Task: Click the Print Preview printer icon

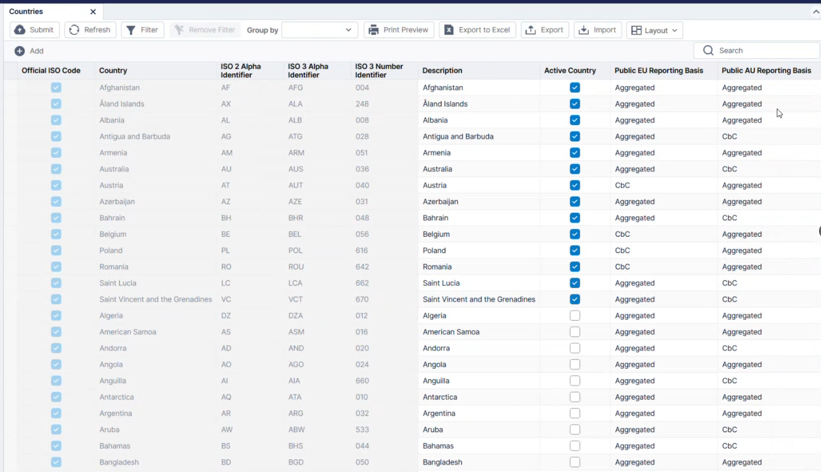Action: (373, 30)
